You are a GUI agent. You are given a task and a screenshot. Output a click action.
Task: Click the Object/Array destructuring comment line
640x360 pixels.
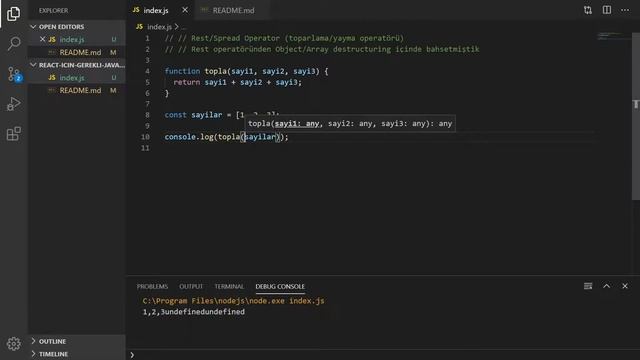pyautogui.click(x=322, y=49)
